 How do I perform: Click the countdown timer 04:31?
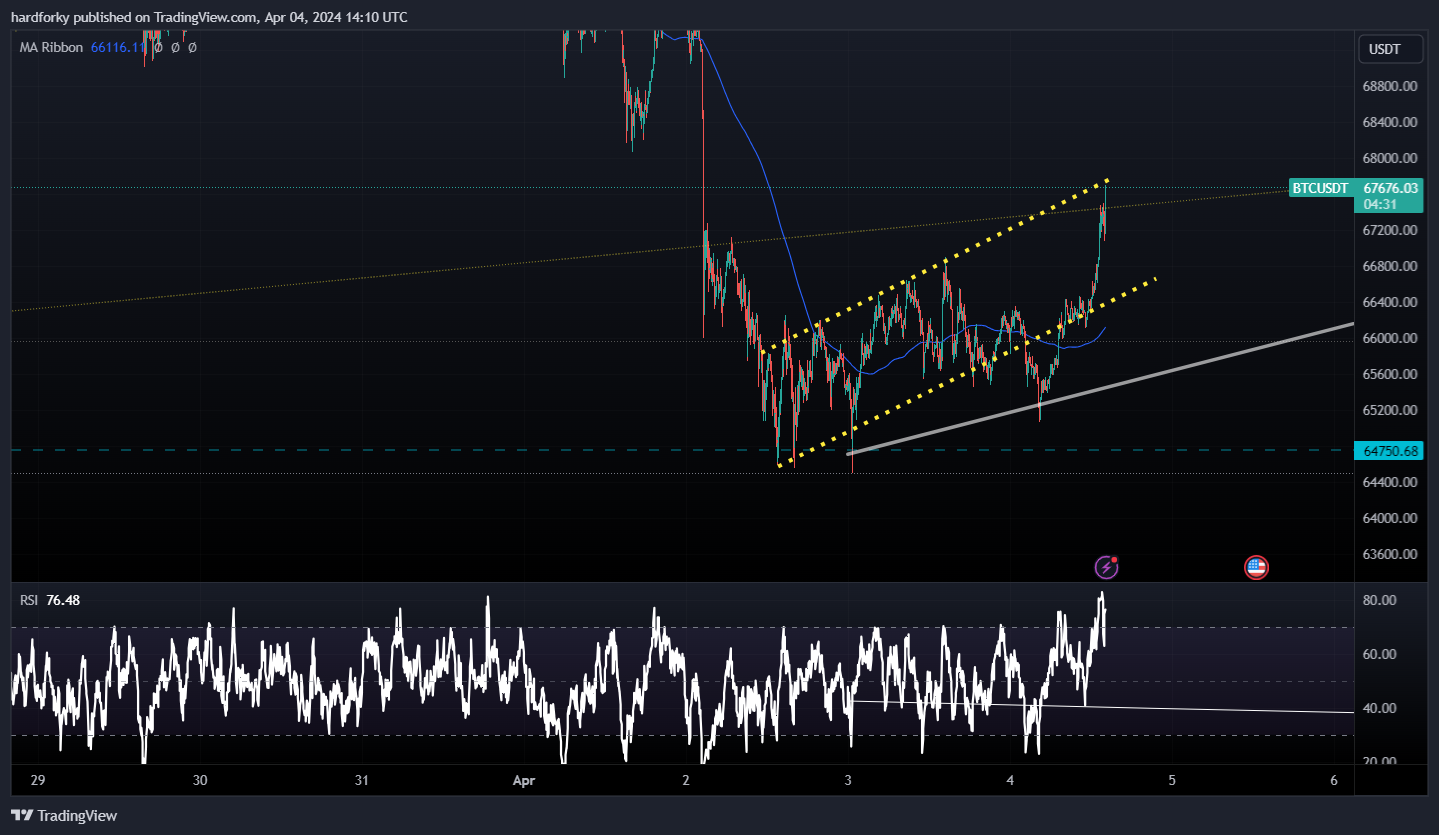click(1379, 204)
